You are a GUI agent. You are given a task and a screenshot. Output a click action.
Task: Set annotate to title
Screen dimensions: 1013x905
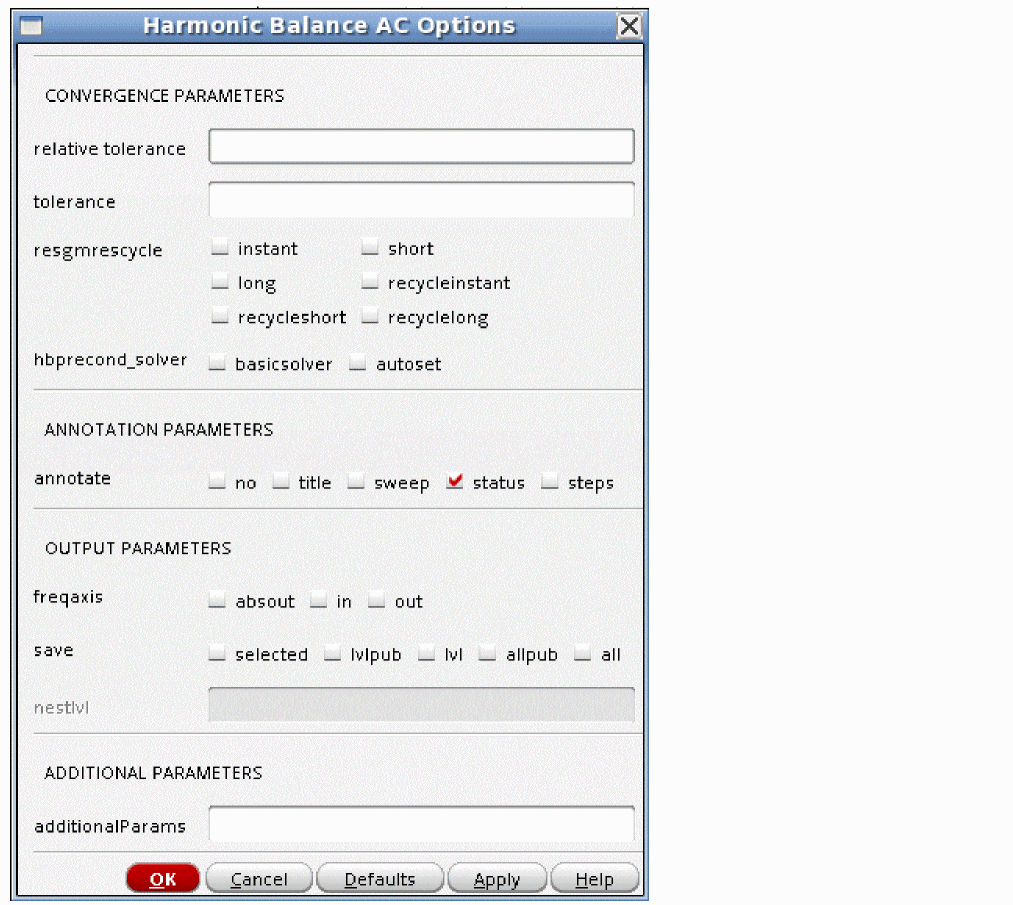(x=280, y=481)
